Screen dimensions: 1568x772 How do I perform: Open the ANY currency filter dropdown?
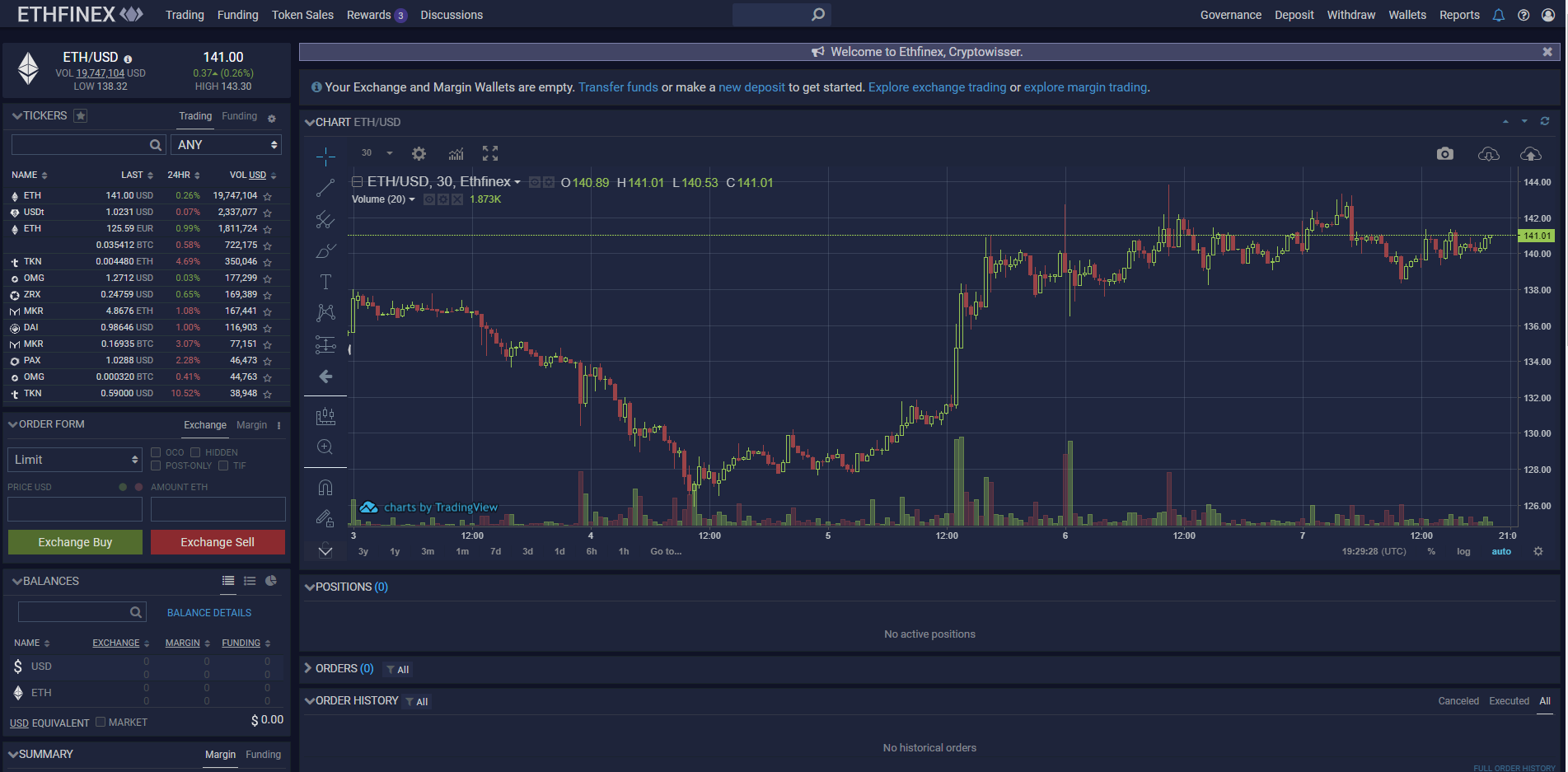pyautogui.click(x=226, y=145)
